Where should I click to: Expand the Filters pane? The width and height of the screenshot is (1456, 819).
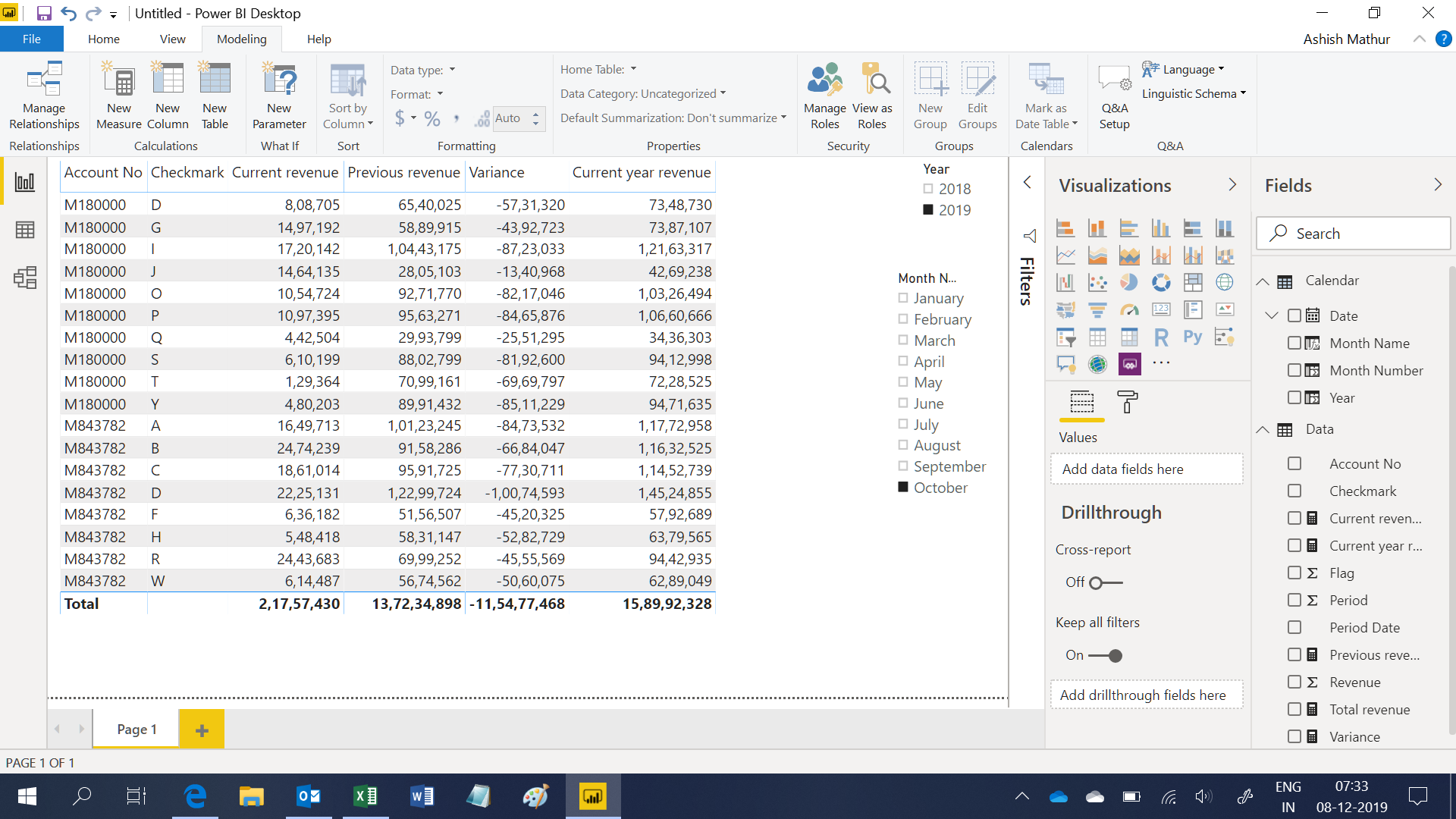point(1027,182)
